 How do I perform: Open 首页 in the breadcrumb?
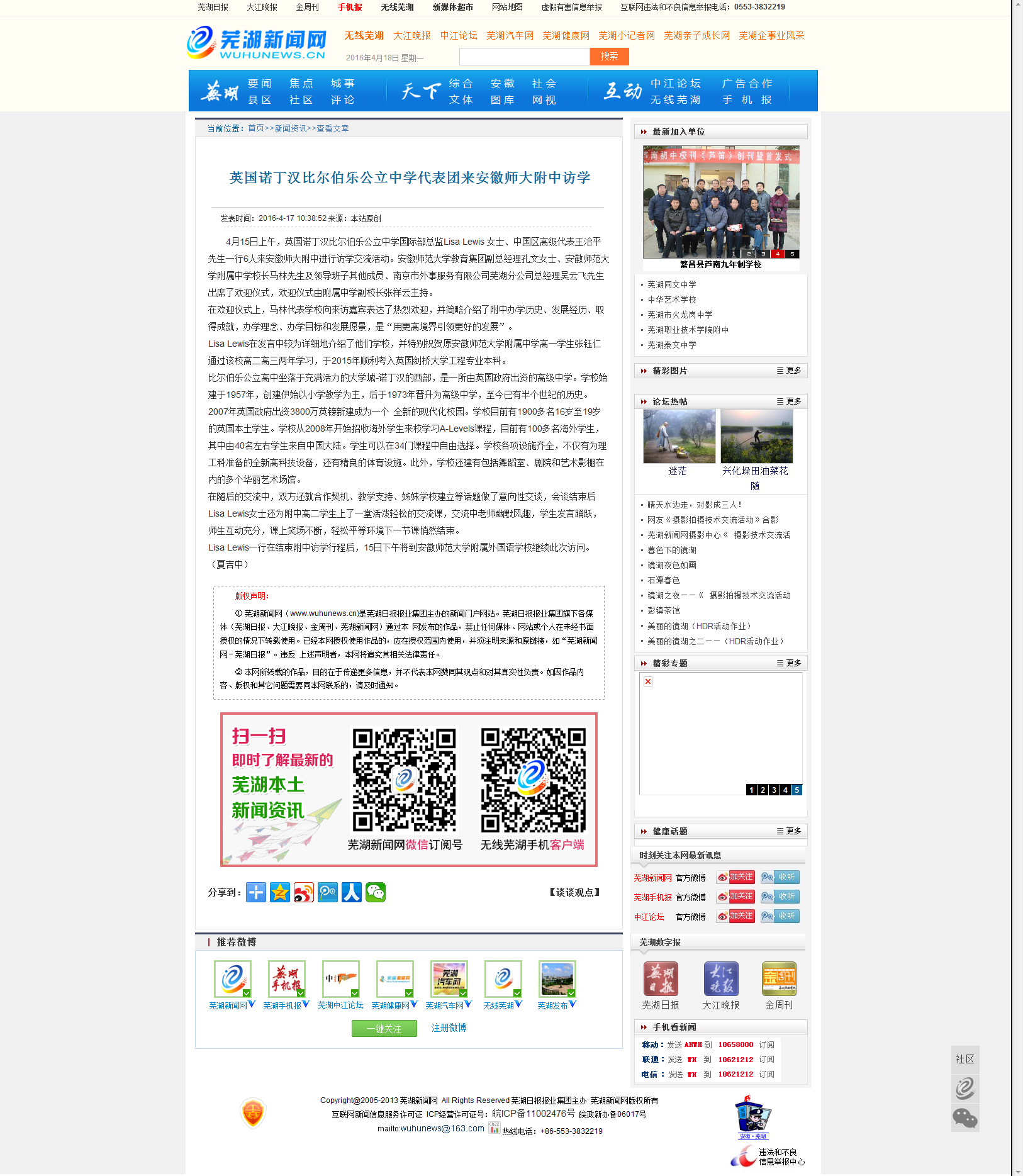pyautogui.click(x=255, y=128)
